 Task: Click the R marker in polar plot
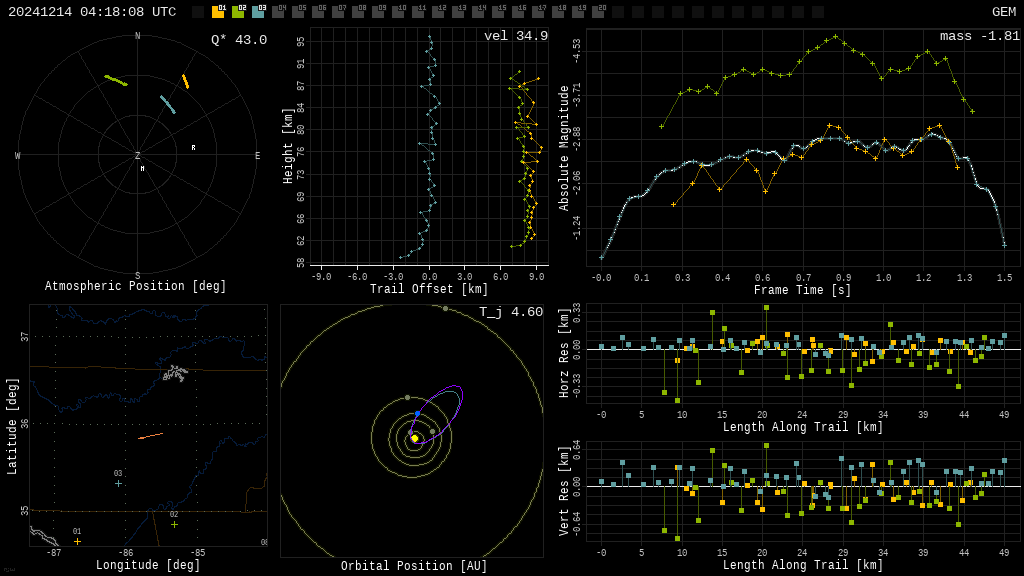(194, 148)
